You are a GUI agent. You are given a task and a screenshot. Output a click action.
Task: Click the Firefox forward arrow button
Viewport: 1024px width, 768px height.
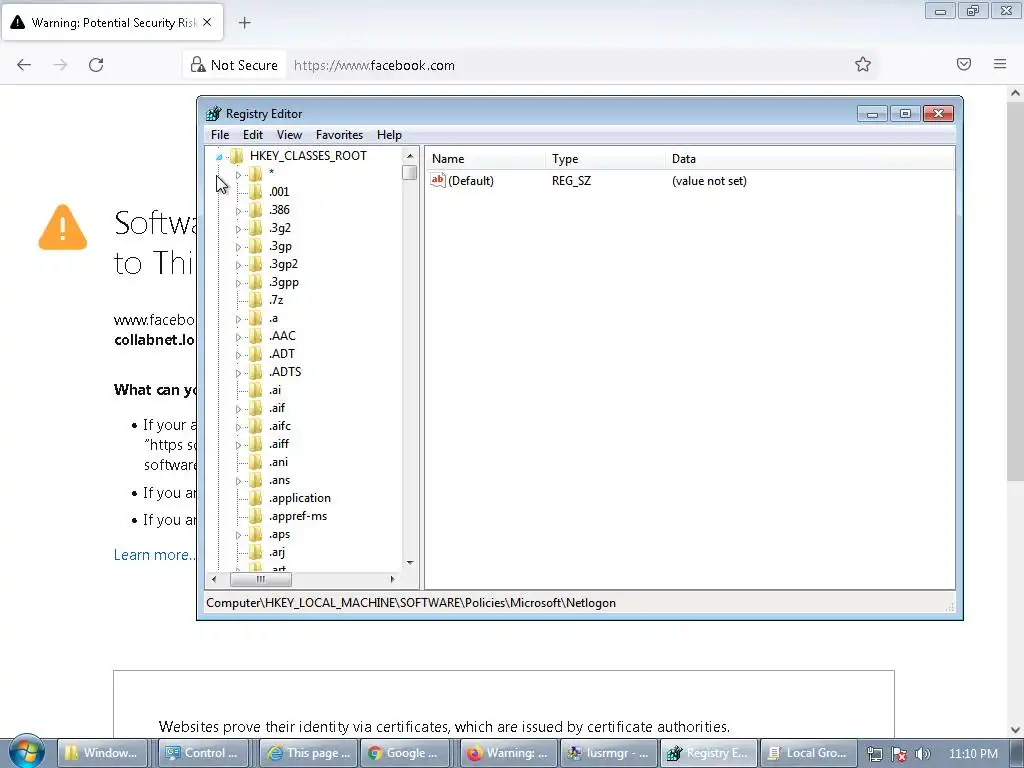(60, 65)
